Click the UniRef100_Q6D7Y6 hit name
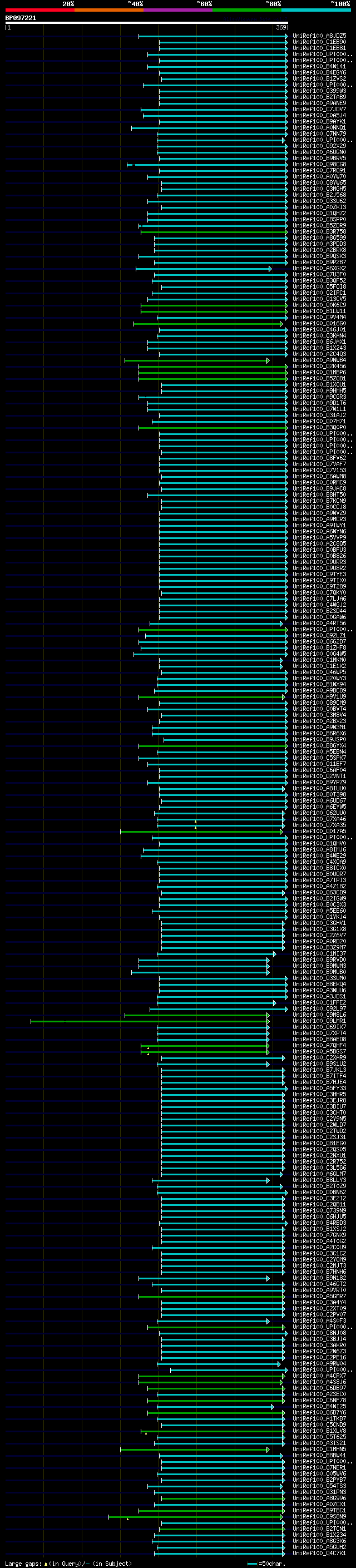This screenshot has width=356, height=1568. pyautogui.click(x=319, y=1413)
